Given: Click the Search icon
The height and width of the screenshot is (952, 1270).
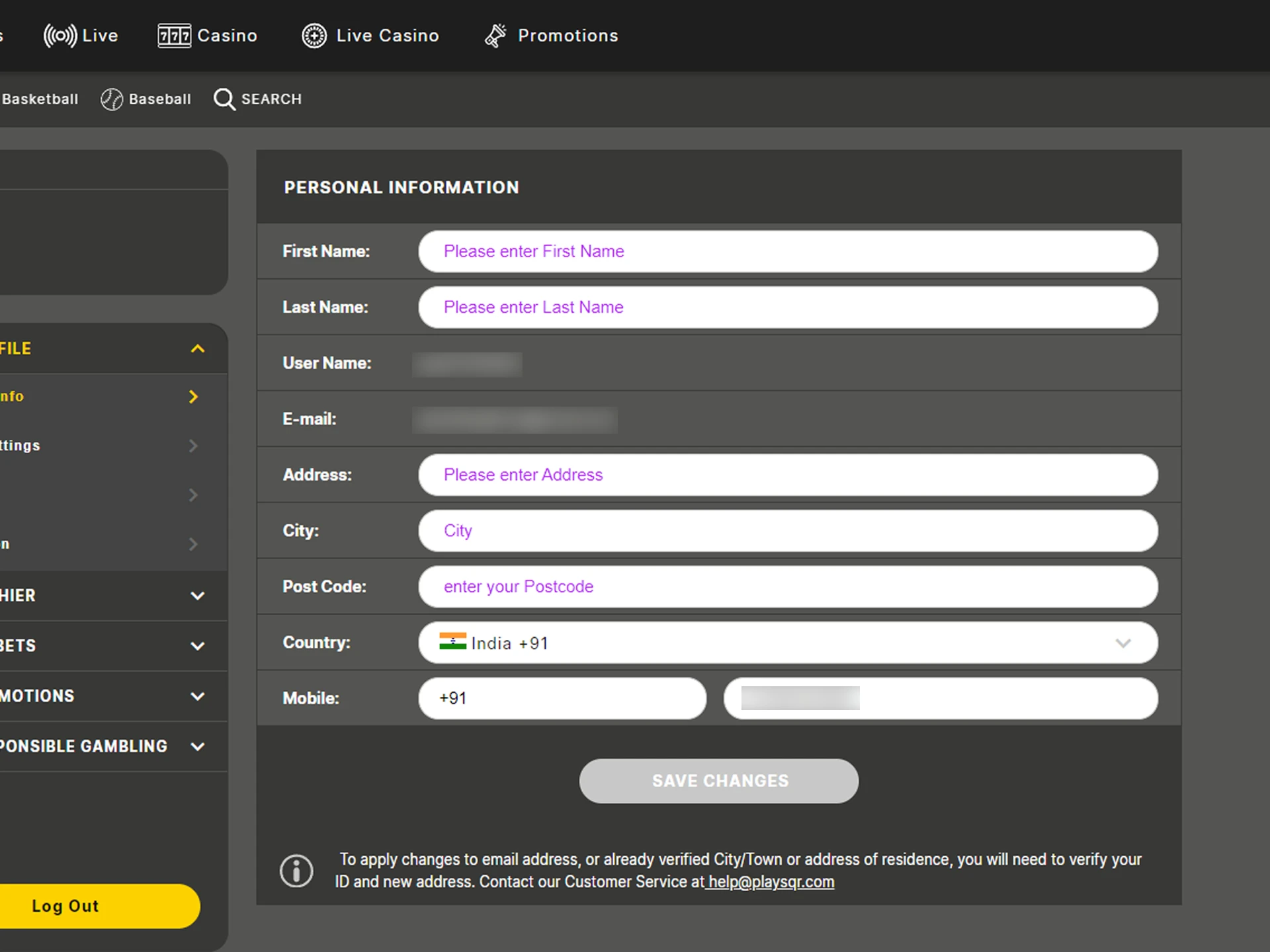Looking at the screenshot, I should coord(225,99).
